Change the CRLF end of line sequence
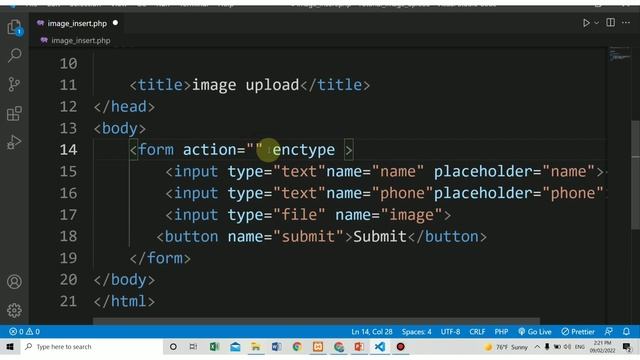Image resolution: width=640 pixels, height=360 pixels. point(477,332)
